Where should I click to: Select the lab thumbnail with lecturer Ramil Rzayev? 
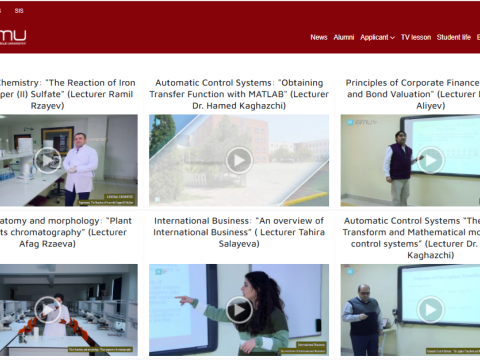(x=69, y=160)
